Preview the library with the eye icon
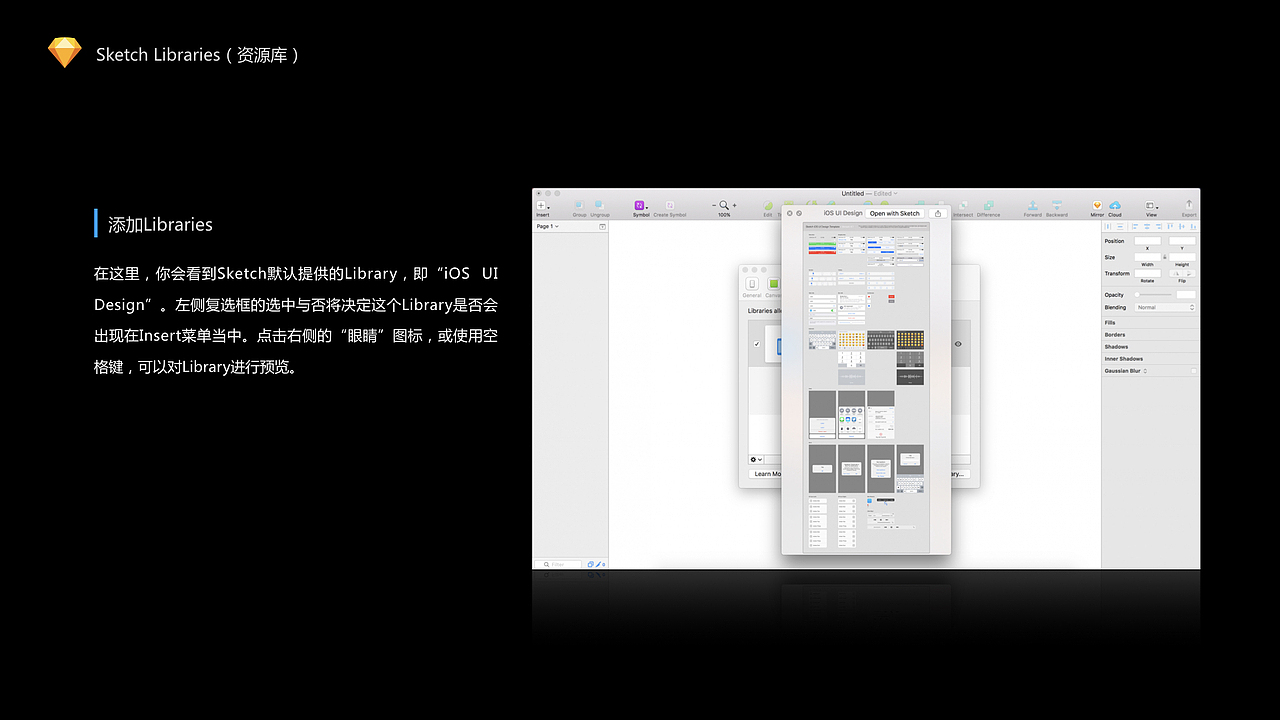This screenshot has width=1280, height=720. click(958, 344)
